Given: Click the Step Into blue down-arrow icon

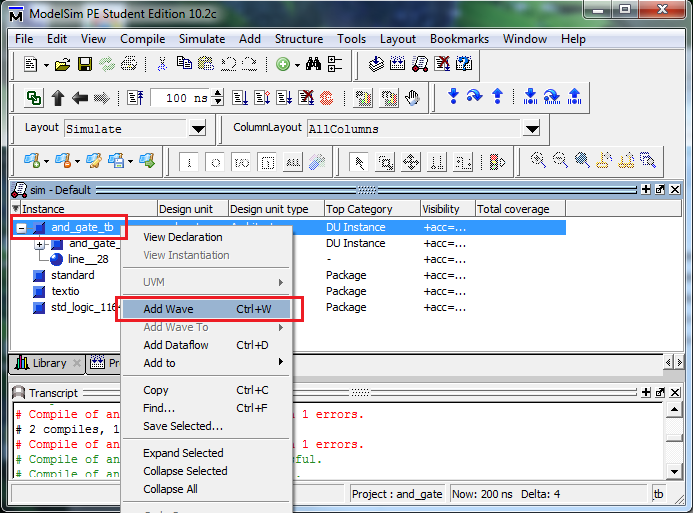Looking at the screenshot, I should pyautogui.click(x=453, y=96).
